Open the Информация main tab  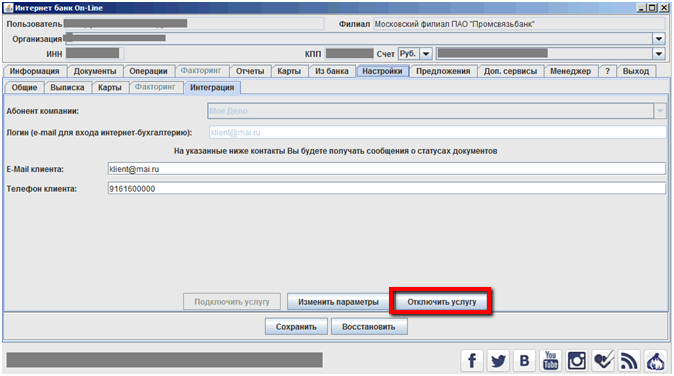point(34,71)
